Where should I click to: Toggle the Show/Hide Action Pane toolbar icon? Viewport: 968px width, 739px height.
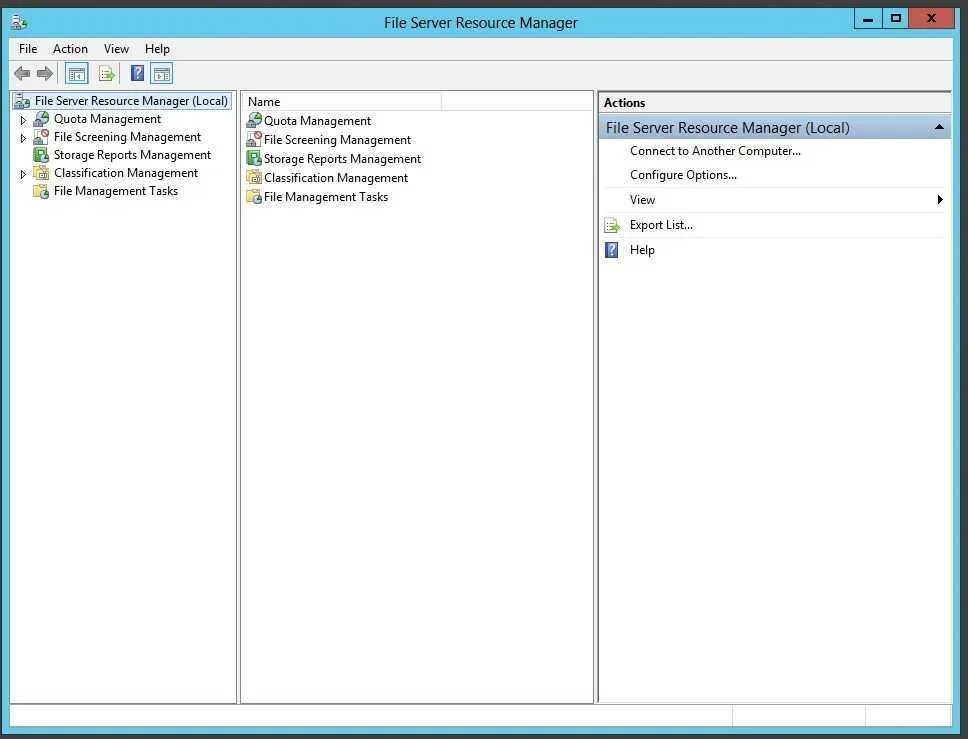(162, 74)
